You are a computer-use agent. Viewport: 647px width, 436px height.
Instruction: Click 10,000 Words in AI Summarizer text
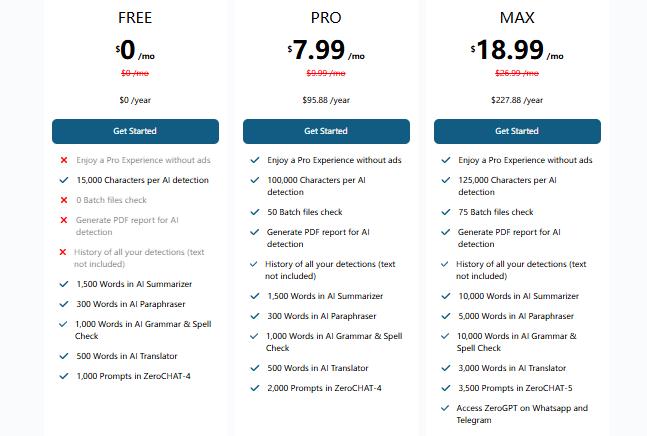click(518, 296)
